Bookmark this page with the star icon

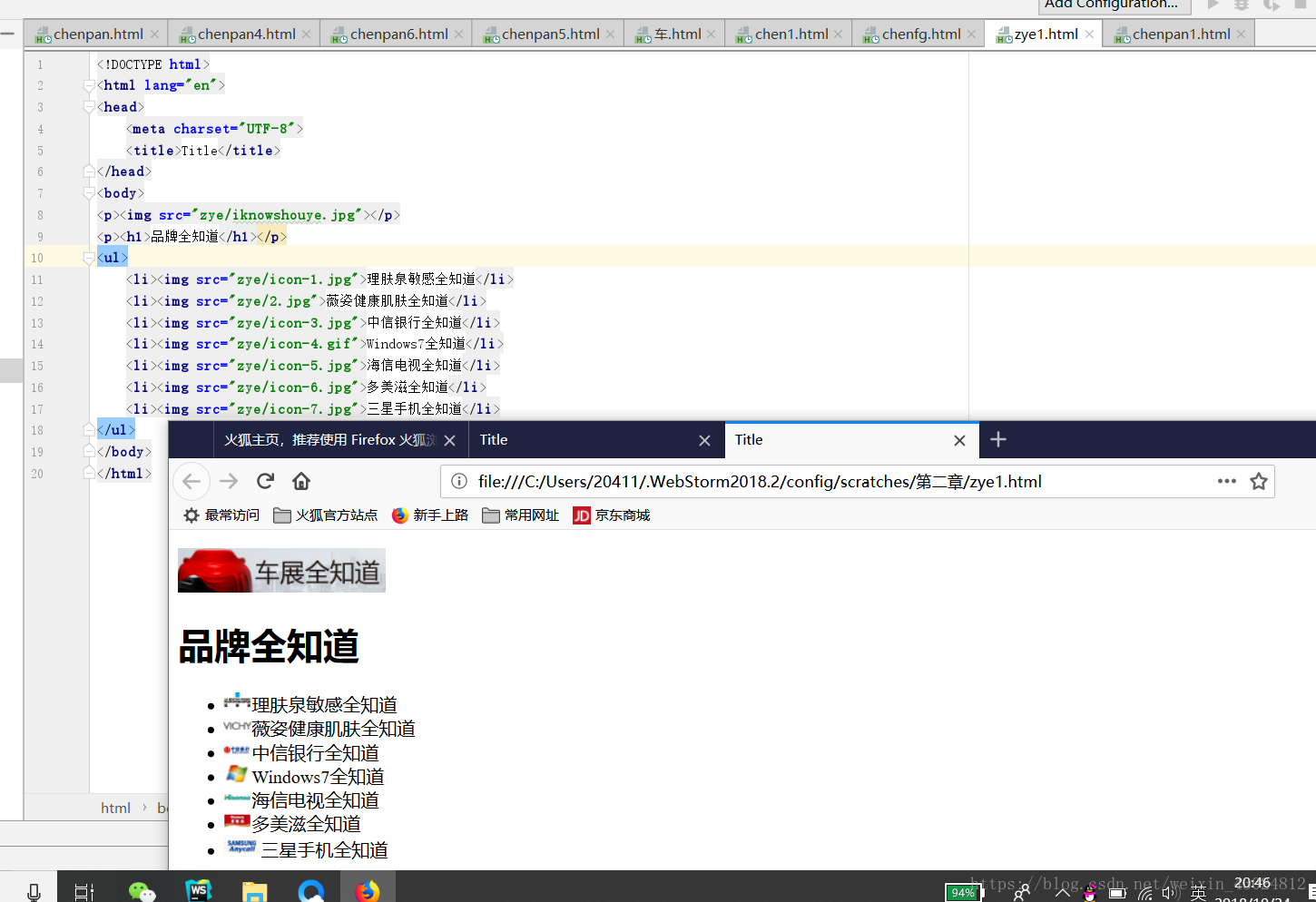1259,481
